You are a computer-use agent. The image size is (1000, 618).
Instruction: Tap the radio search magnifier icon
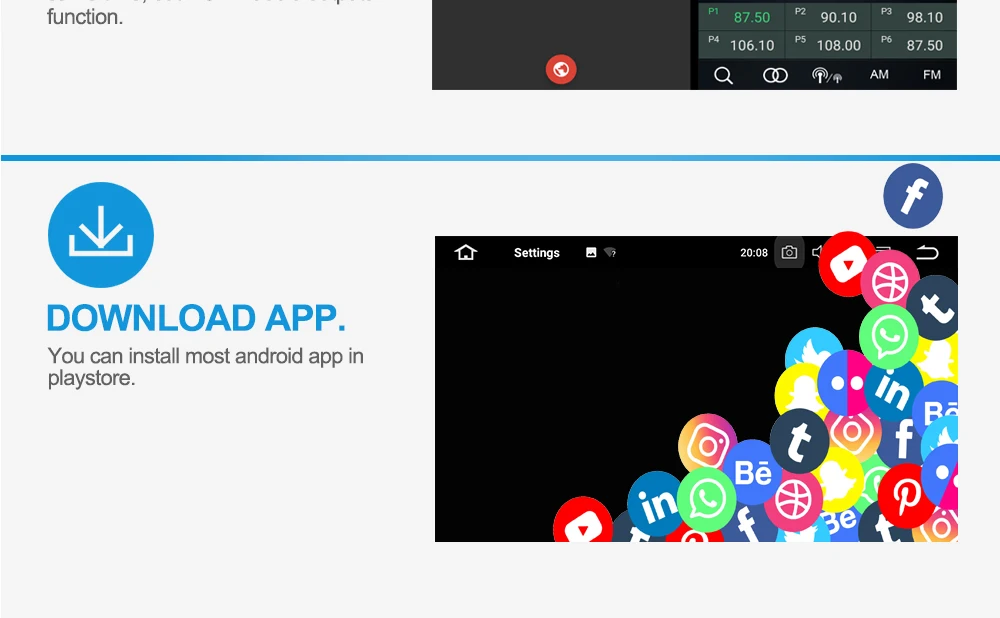click(x=723, y=75)
